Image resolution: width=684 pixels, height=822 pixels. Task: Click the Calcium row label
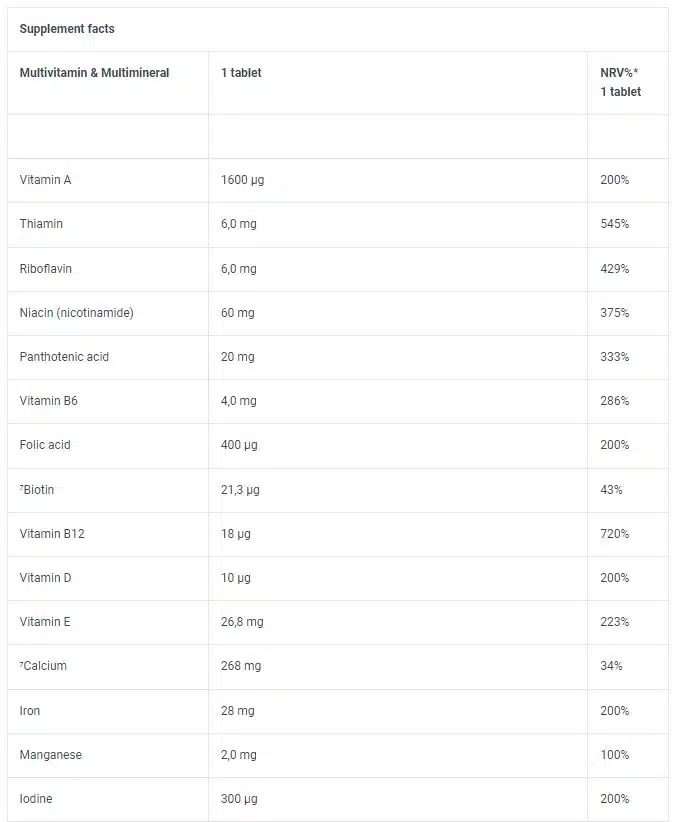click(x=45, y=666)
